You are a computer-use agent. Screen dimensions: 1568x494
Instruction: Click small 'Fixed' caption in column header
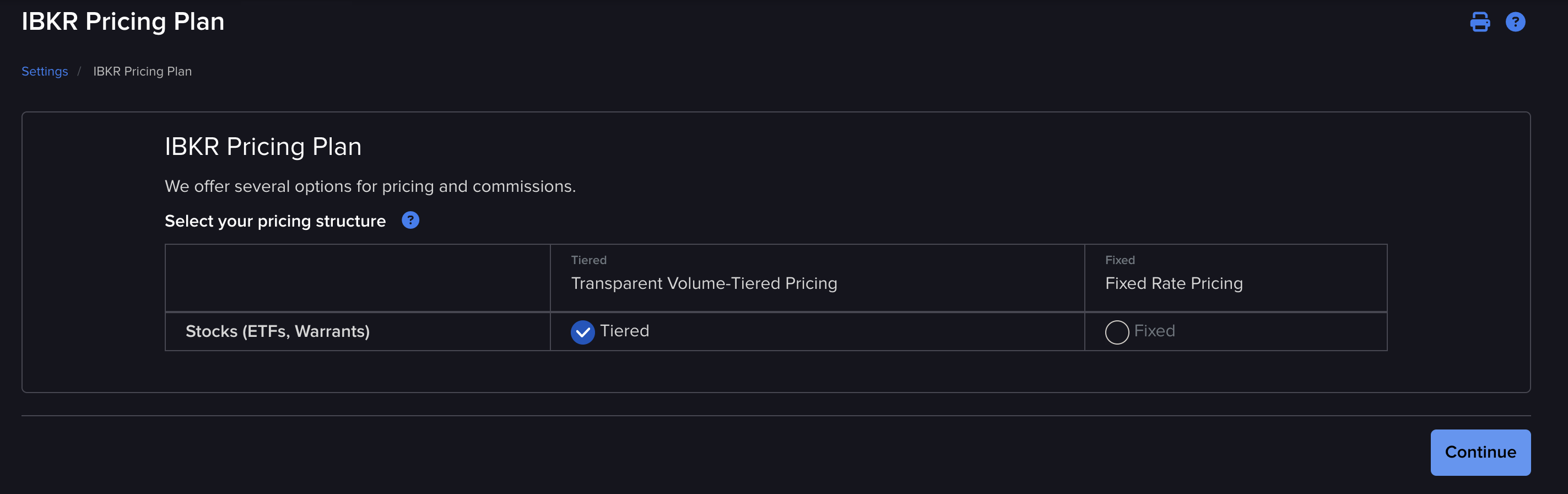pos(1120,260)
